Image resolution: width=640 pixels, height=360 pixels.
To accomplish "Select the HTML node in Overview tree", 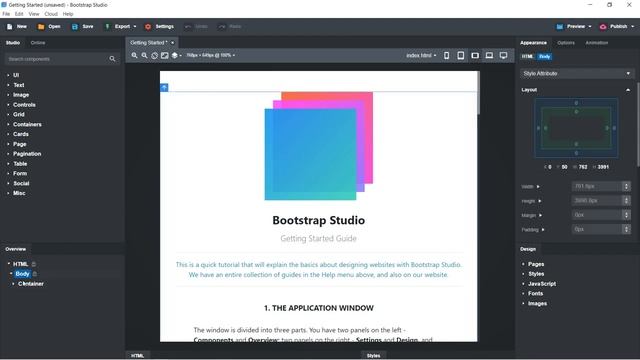I will click(x=20, y=264).
